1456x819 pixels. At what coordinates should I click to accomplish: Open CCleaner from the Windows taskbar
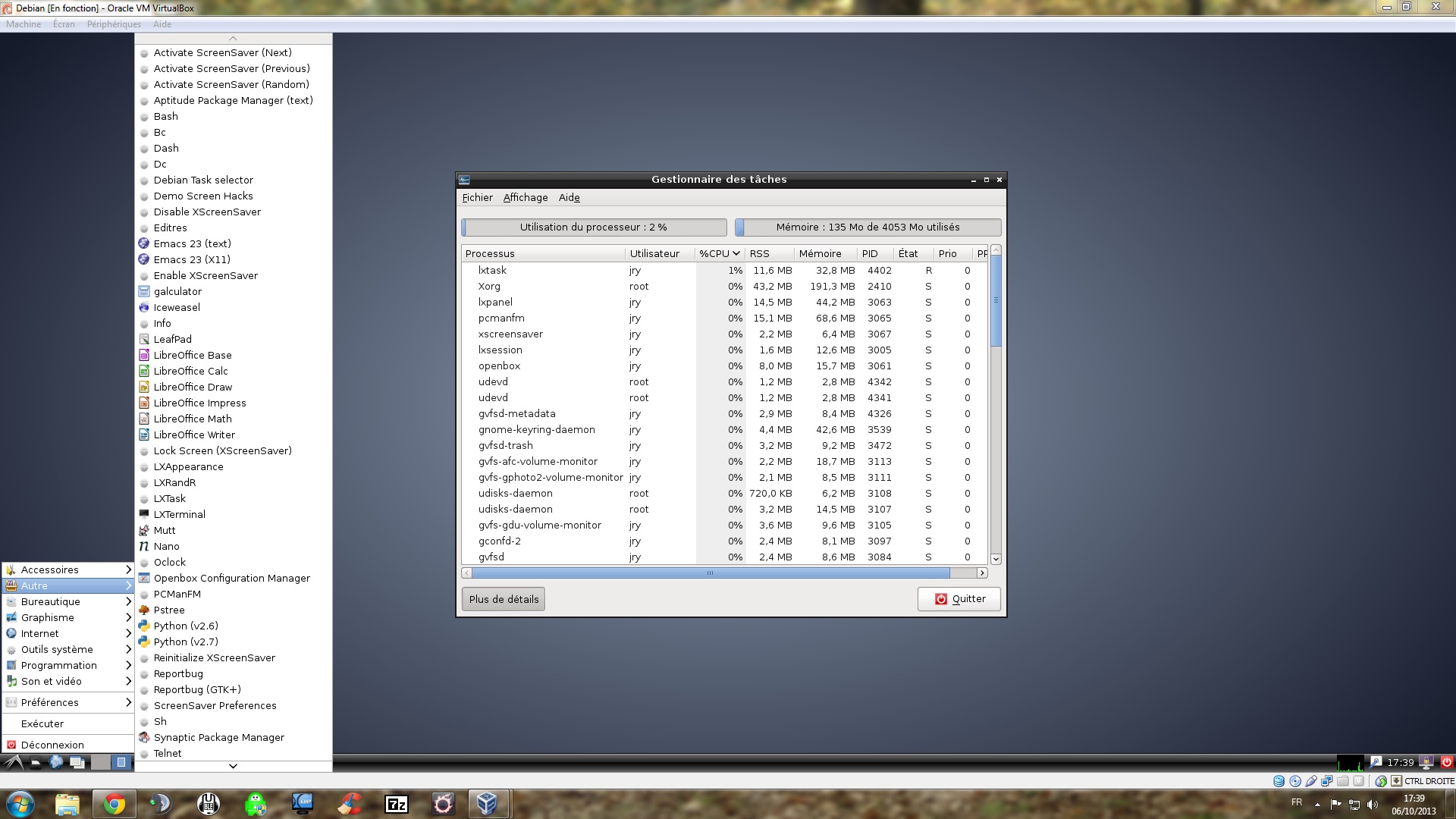pos(350,804)
